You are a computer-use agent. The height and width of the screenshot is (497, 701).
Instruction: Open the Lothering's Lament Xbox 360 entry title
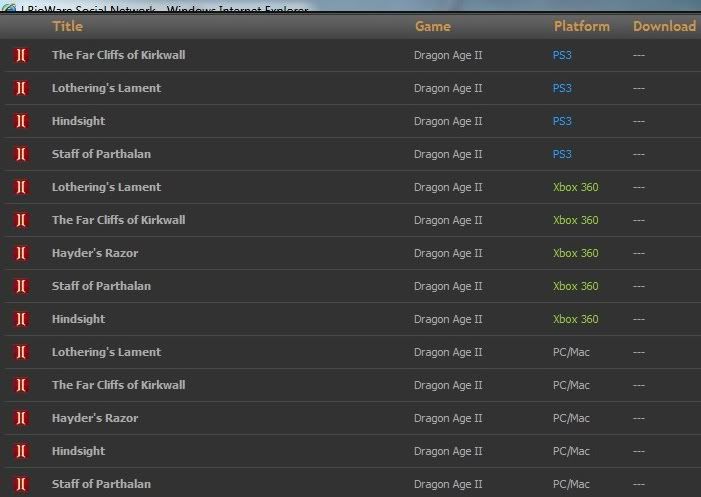pyautogui.click(x=106, y=187)
